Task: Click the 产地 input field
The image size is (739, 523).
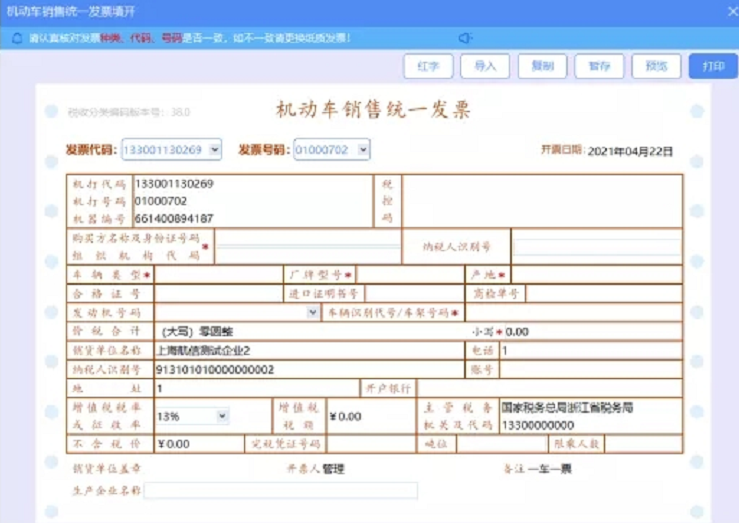Action: (597, 275)
